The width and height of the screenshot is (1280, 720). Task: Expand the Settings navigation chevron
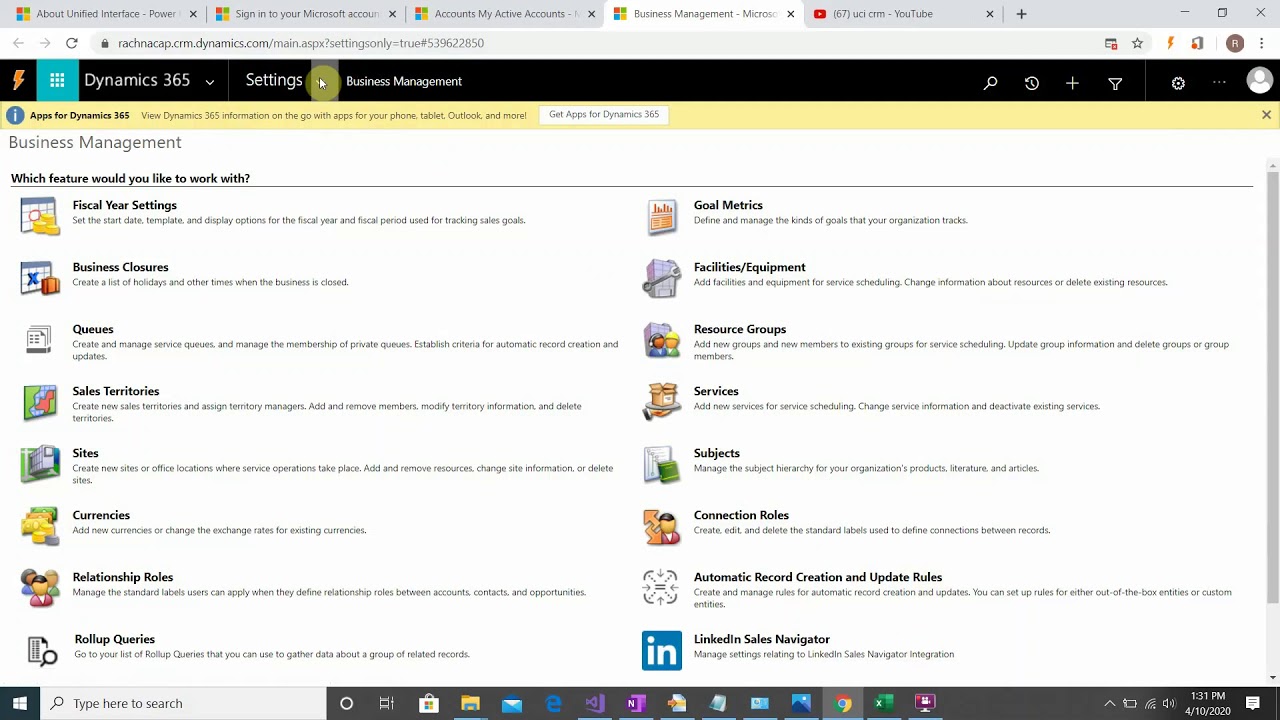click(x=321, y=82)
